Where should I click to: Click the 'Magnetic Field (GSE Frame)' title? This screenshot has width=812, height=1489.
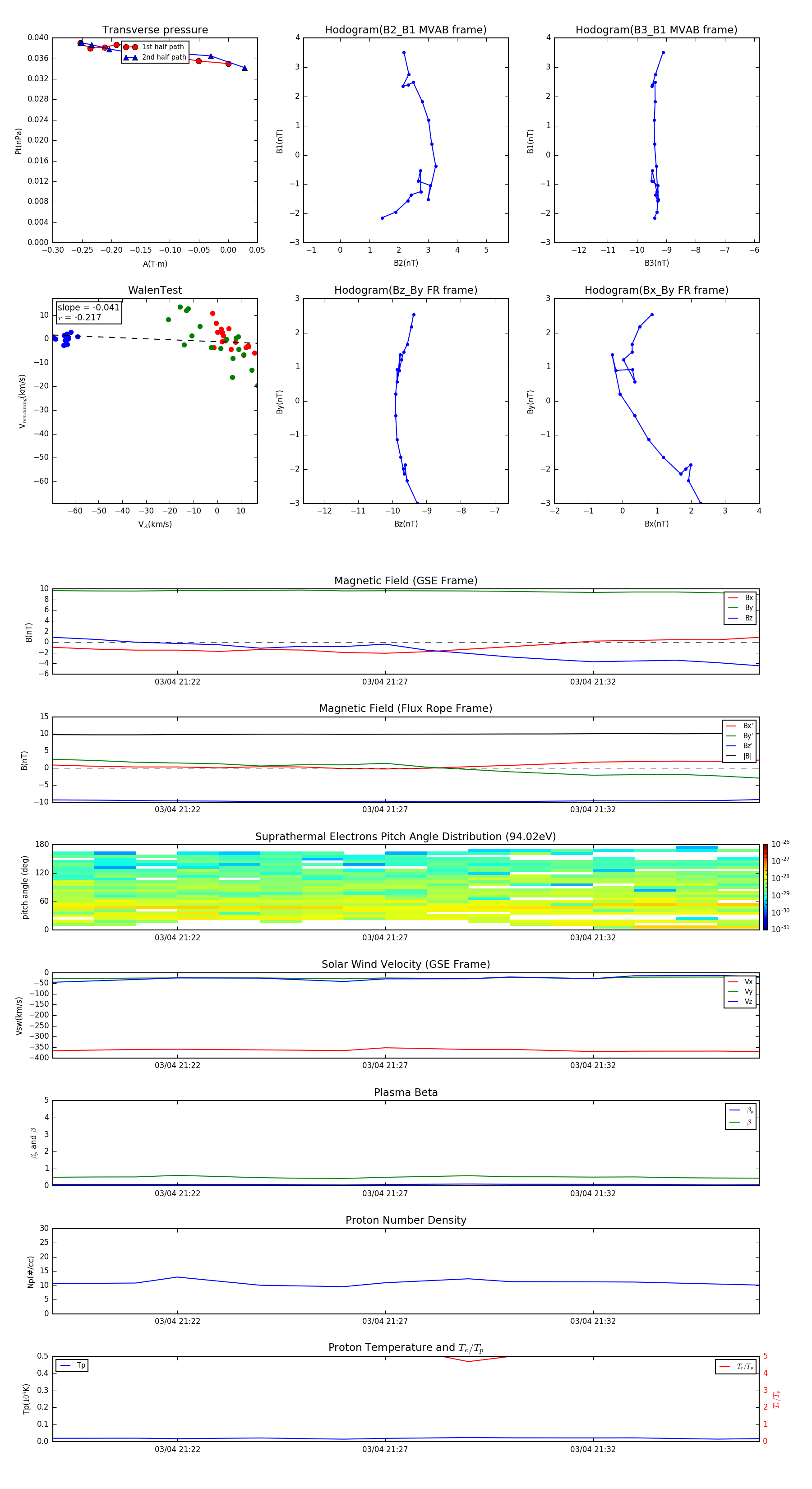pyautogui.click(x=406, y=581)
